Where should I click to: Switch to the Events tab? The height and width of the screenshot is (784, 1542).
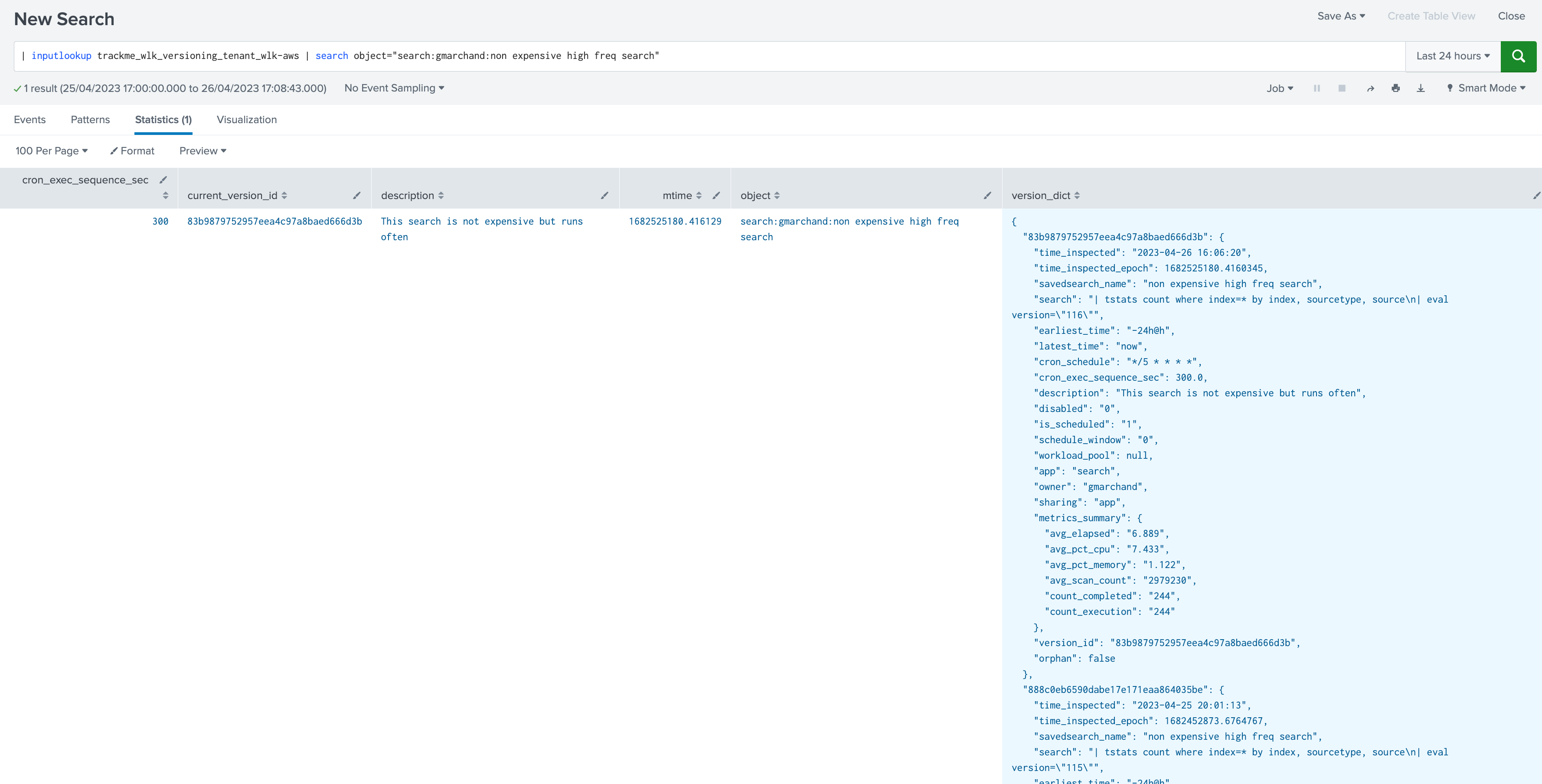tap(30, 120)
